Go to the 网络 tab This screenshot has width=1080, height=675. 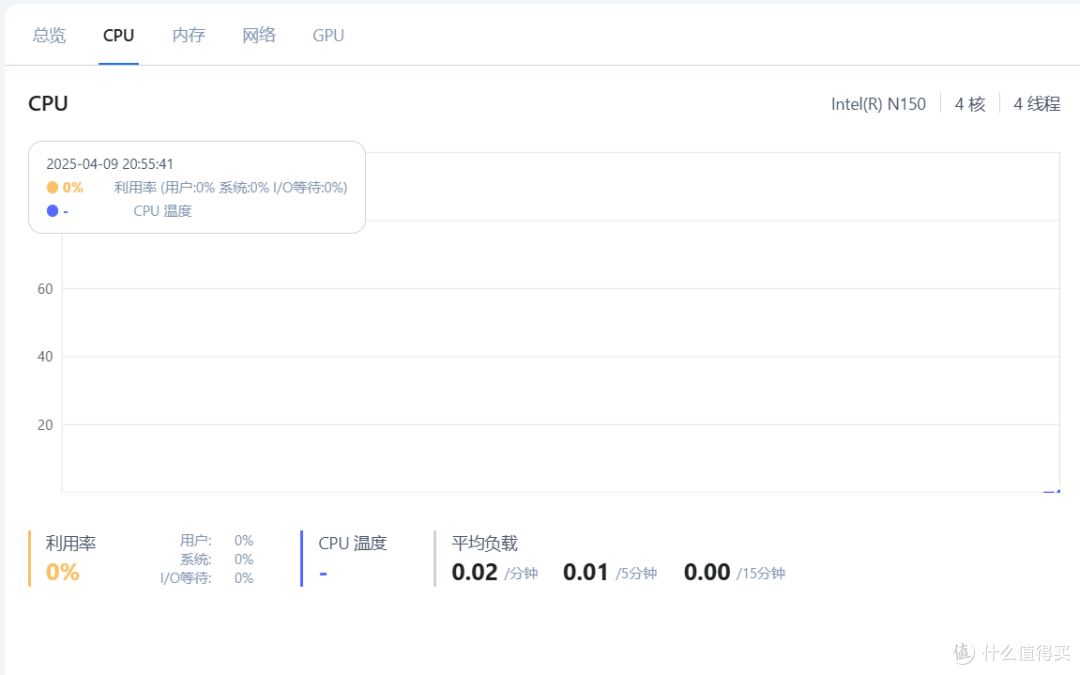click(x=258, y=35)
